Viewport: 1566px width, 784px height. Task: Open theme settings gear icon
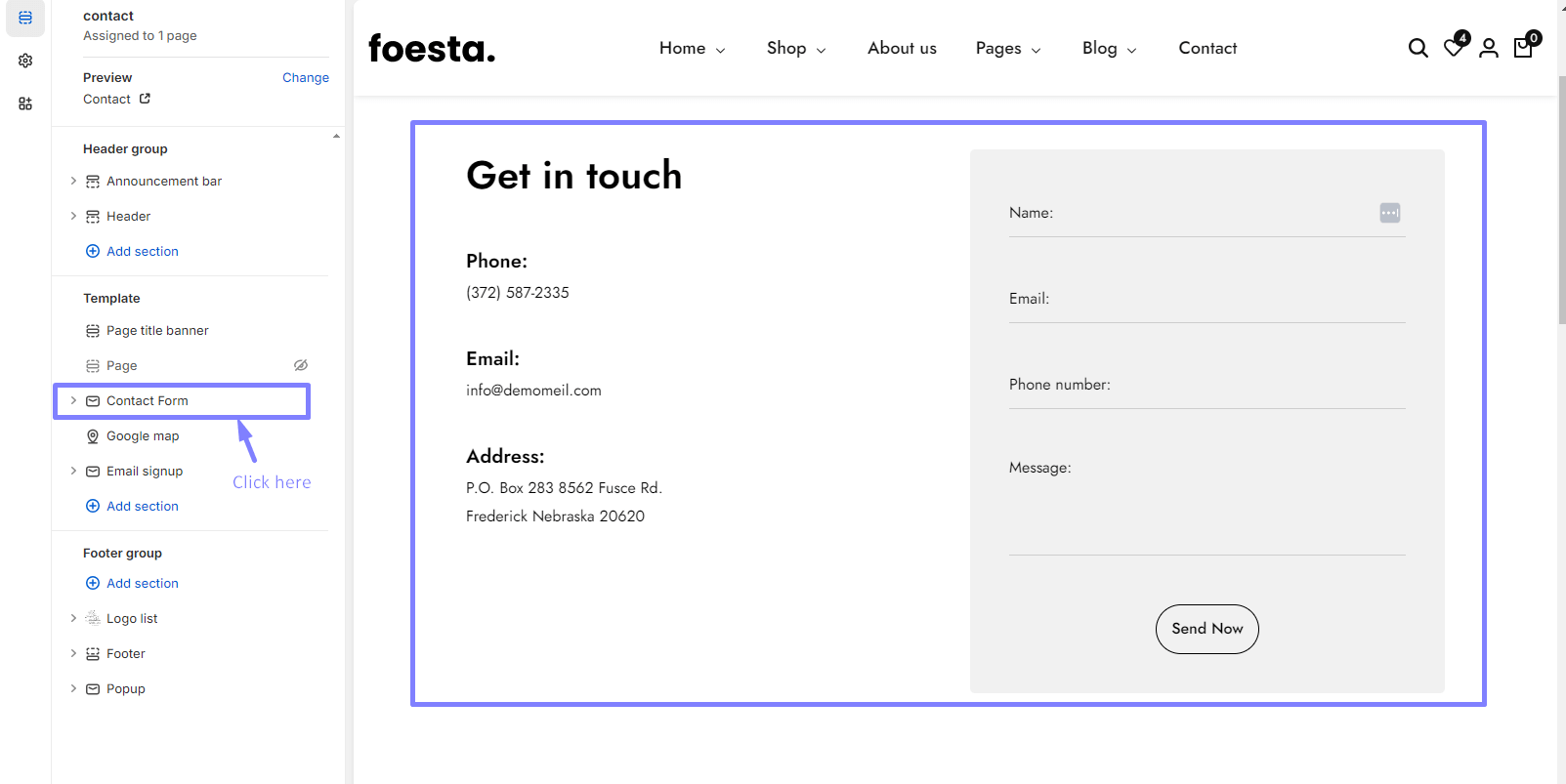click(25, 61)
